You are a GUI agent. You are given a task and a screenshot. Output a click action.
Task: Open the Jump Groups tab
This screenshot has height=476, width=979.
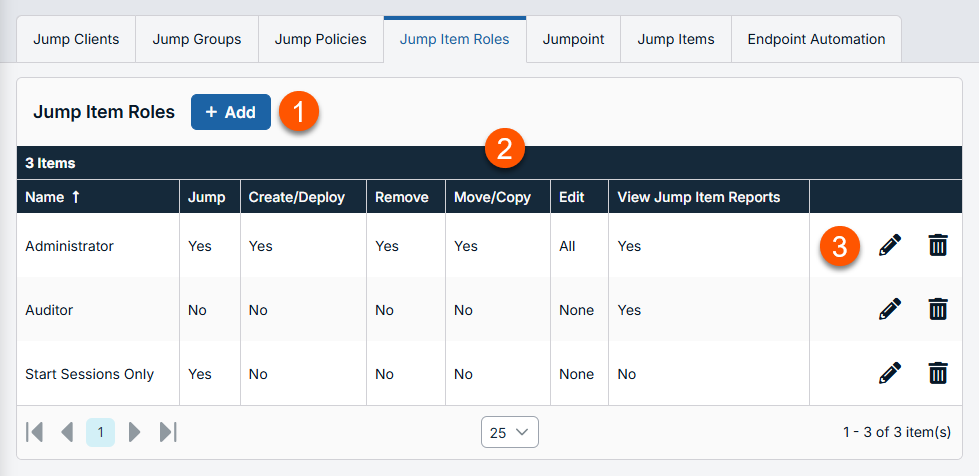point(197,40)
